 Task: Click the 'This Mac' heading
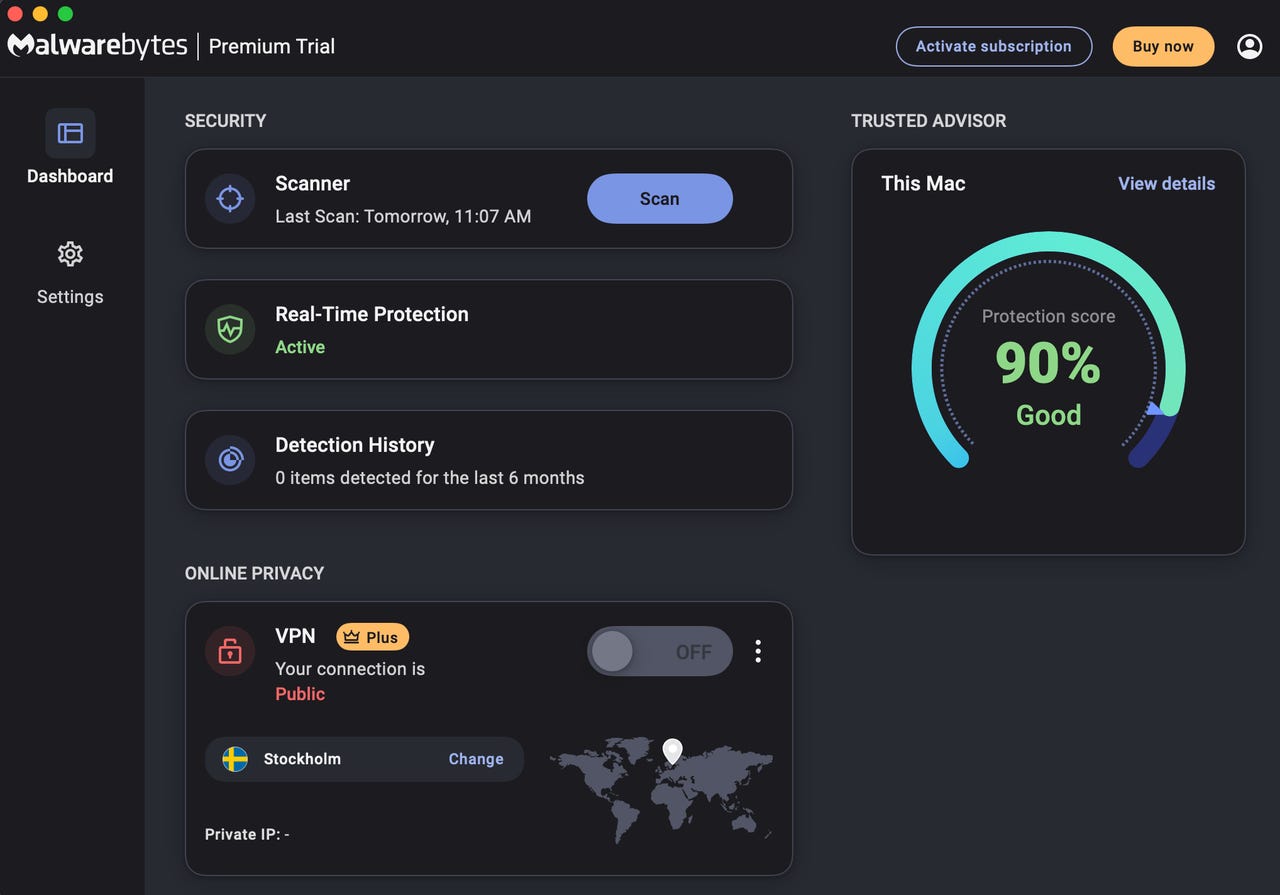click(923, 184)
